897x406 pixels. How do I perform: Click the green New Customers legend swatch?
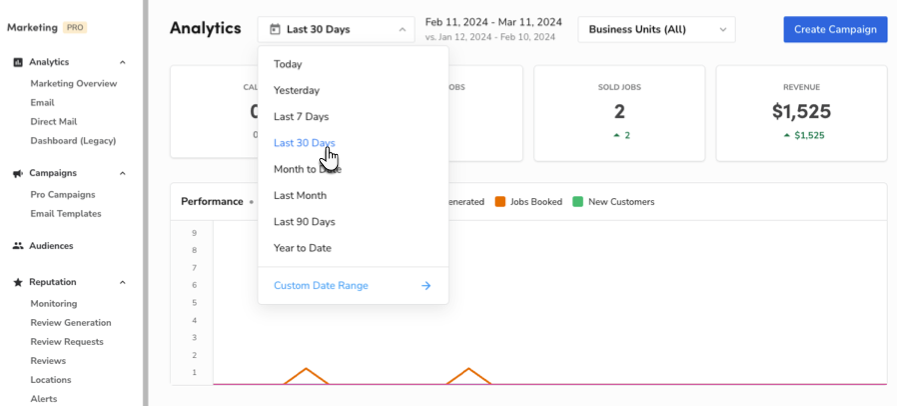pyautogui.click(x=578, y=202)
